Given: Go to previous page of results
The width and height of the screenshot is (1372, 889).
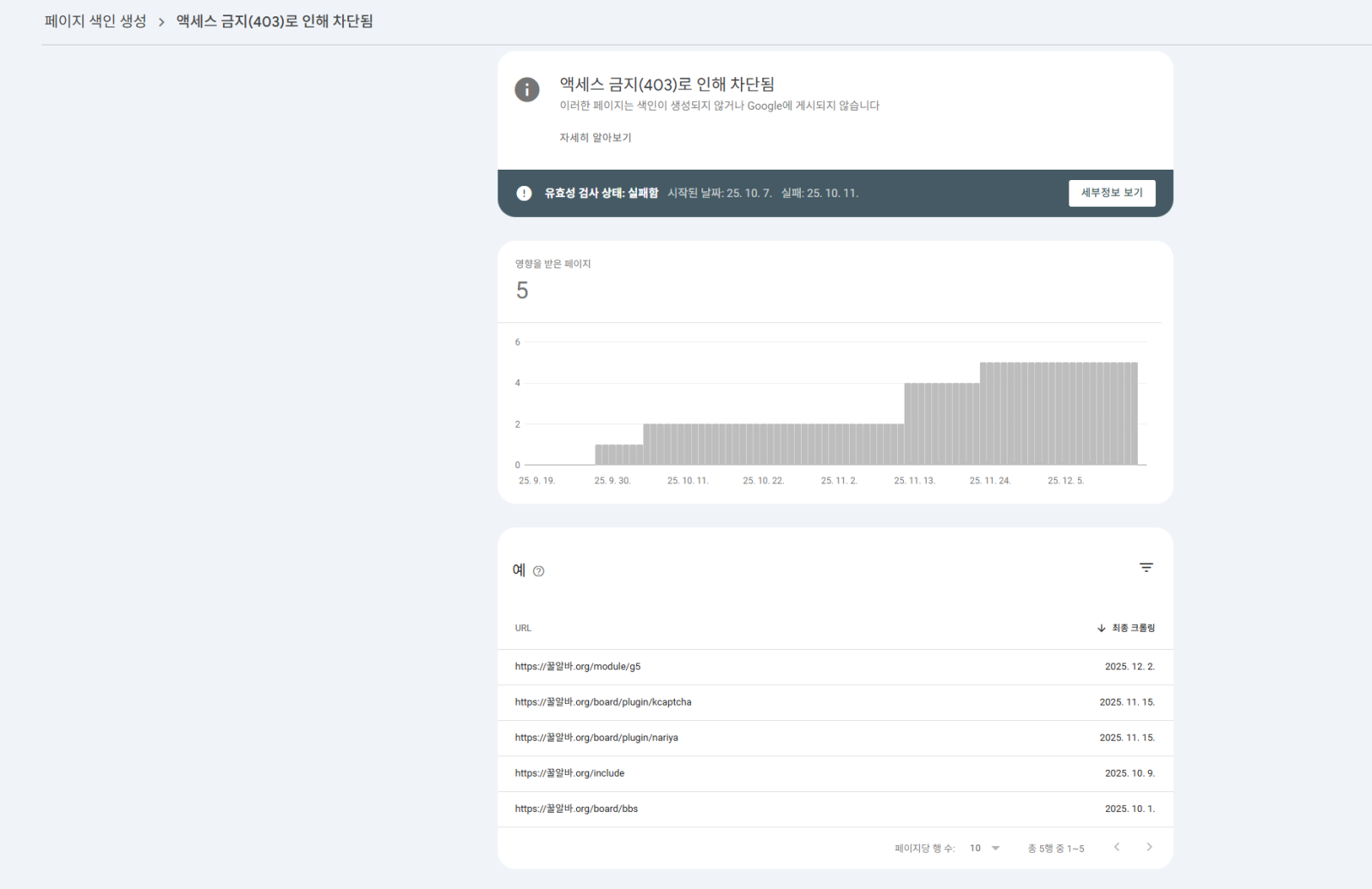Looking at the screenshot, I should pos(1116,847).
